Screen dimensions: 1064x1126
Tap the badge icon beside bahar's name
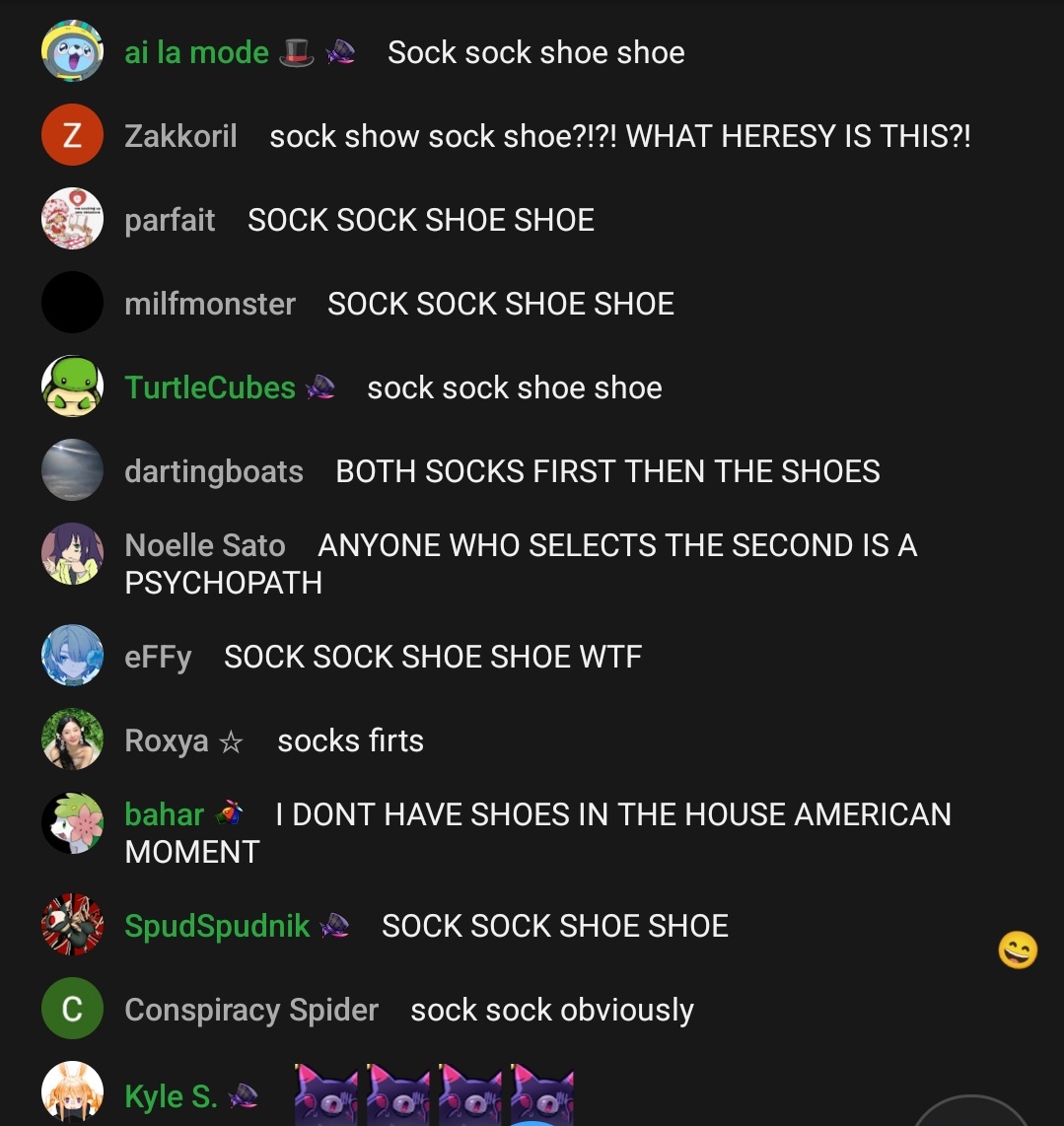pos(229,813)
